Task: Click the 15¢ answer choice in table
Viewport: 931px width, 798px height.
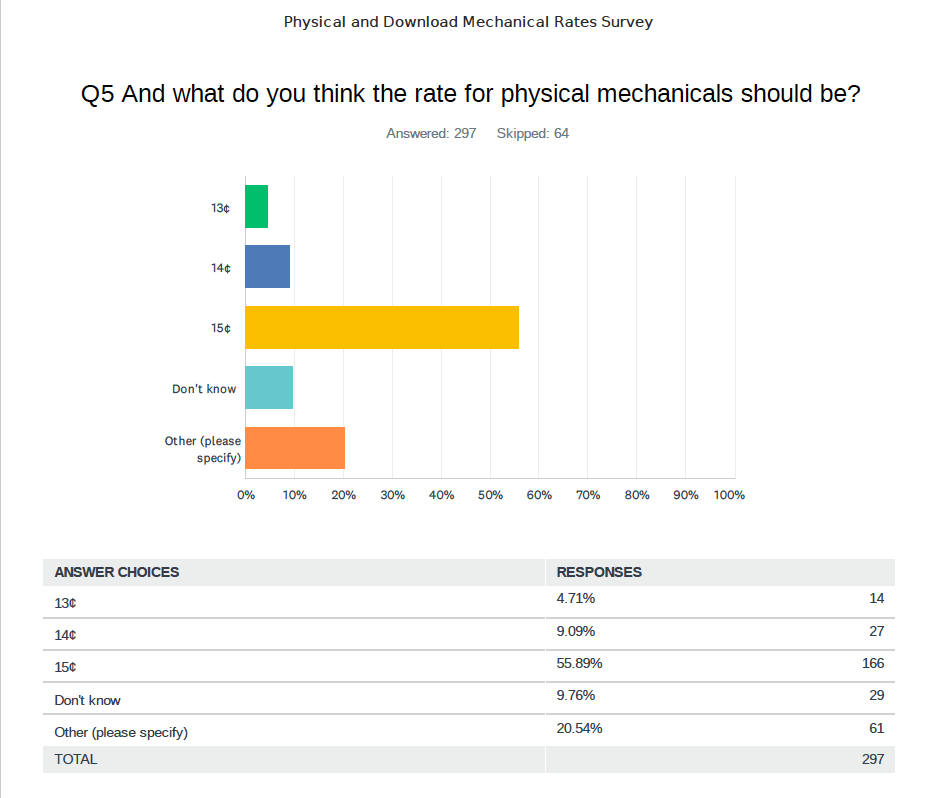Action: pos(66,667)
